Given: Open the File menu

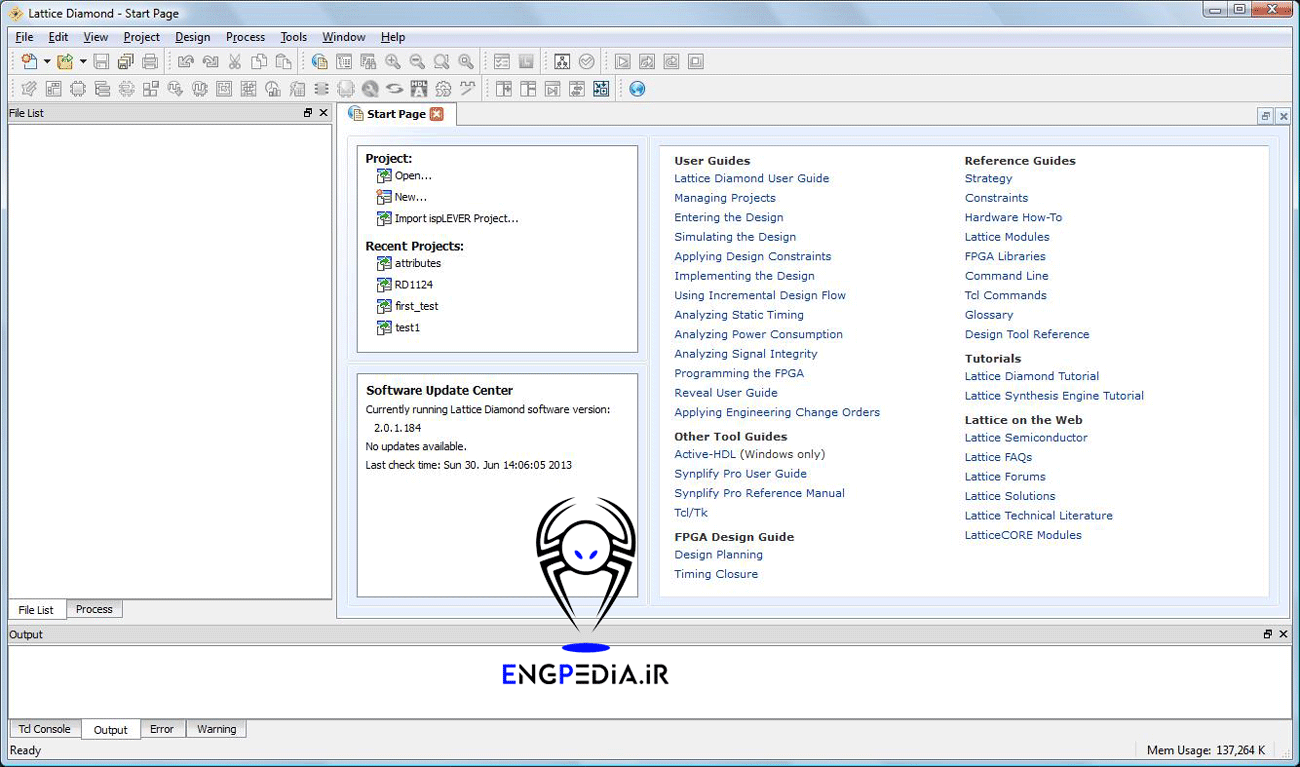Looking at the screenshot, I should coord(24,37).
